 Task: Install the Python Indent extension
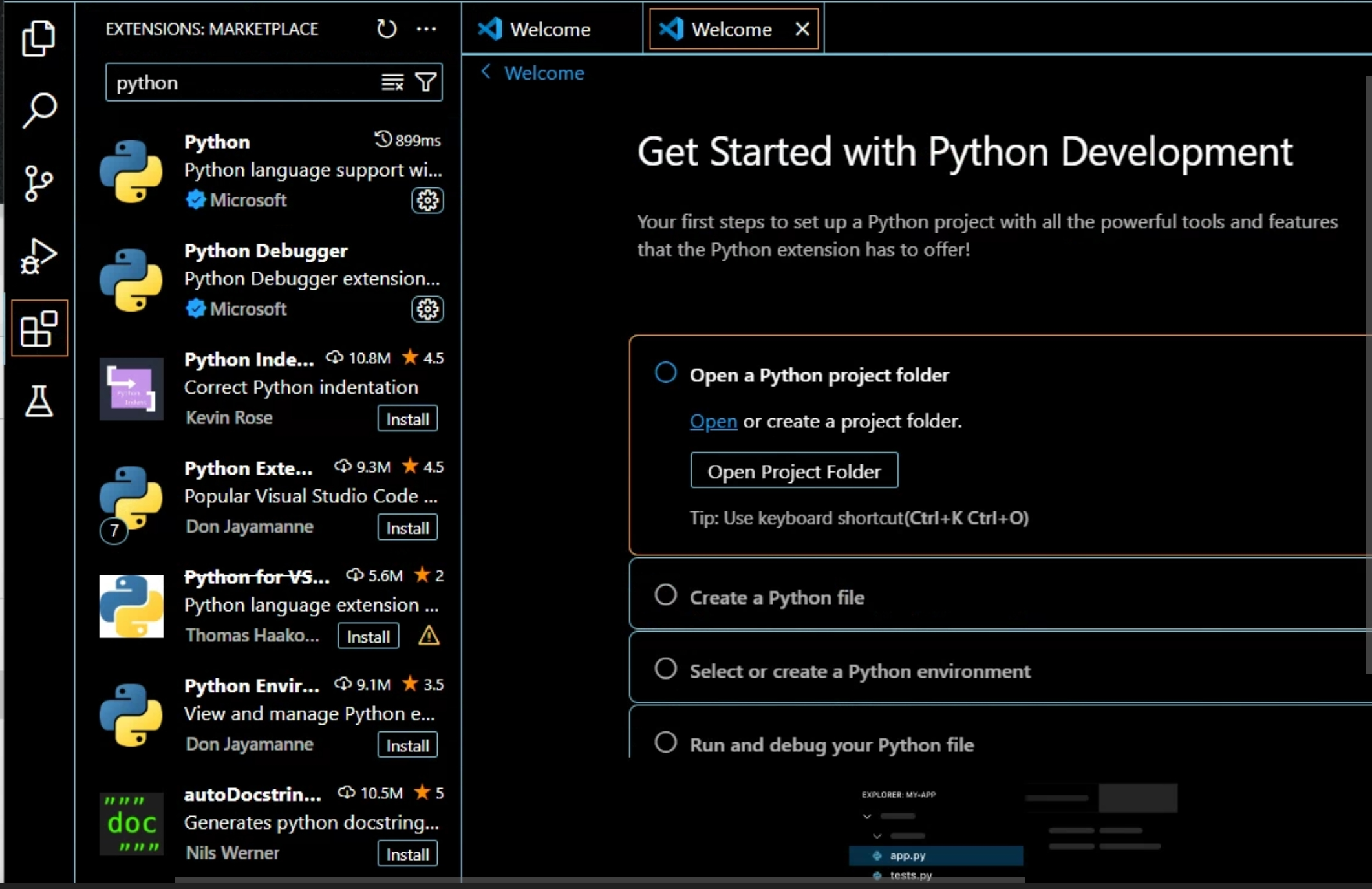(x=407, y=419)
